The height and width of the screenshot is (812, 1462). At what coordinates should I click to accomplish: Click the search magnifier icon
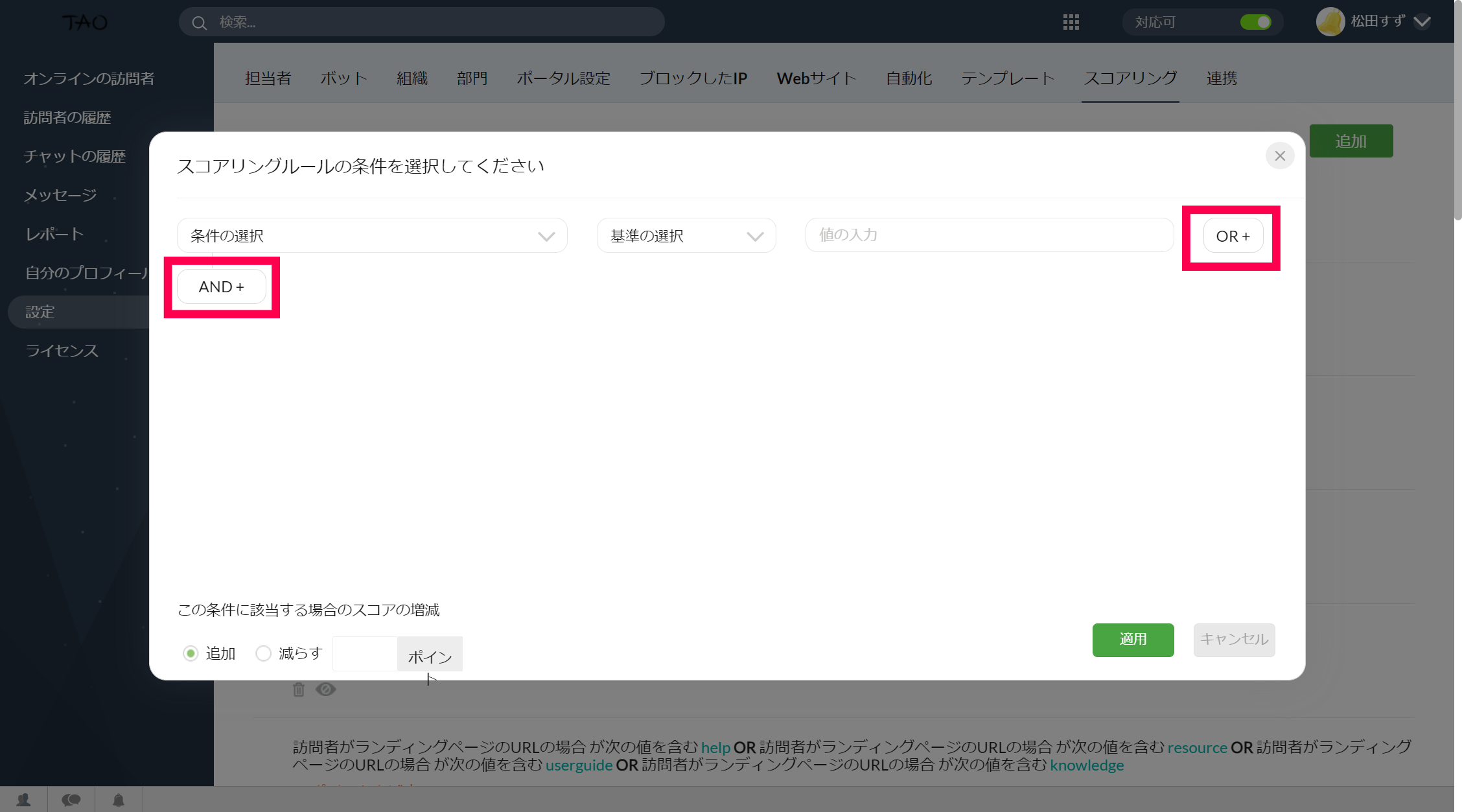[199, 23]
